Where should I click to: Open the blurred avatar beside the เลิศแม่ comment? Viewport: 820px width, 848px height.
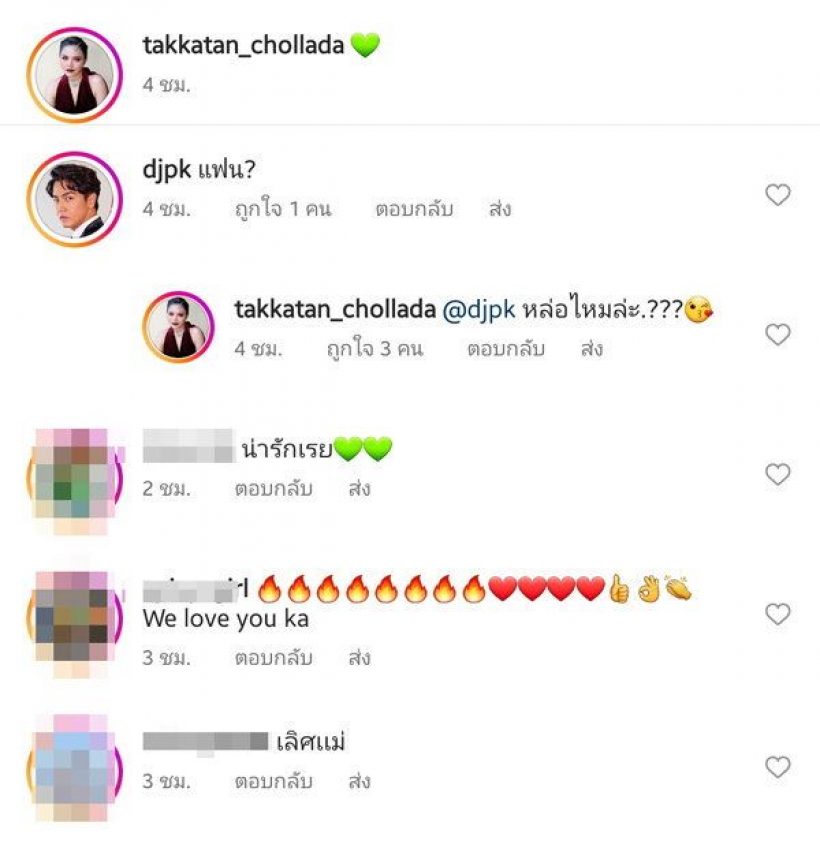pos(75,770)
